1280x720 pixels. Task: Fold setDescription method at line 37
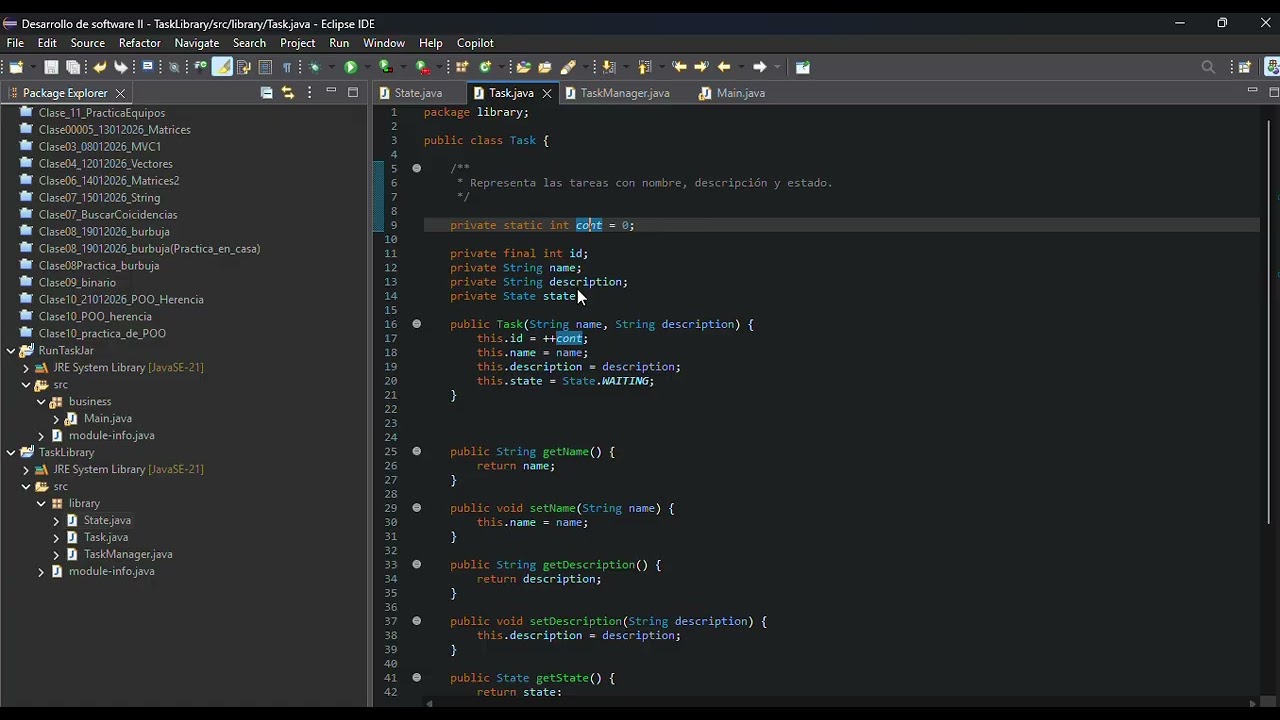417,621
